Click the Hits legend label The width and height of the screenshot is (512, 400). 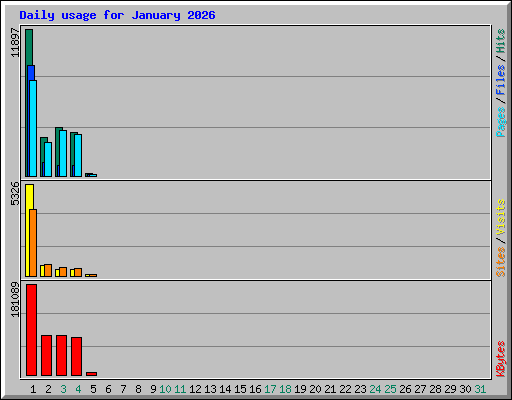[500, 41]
